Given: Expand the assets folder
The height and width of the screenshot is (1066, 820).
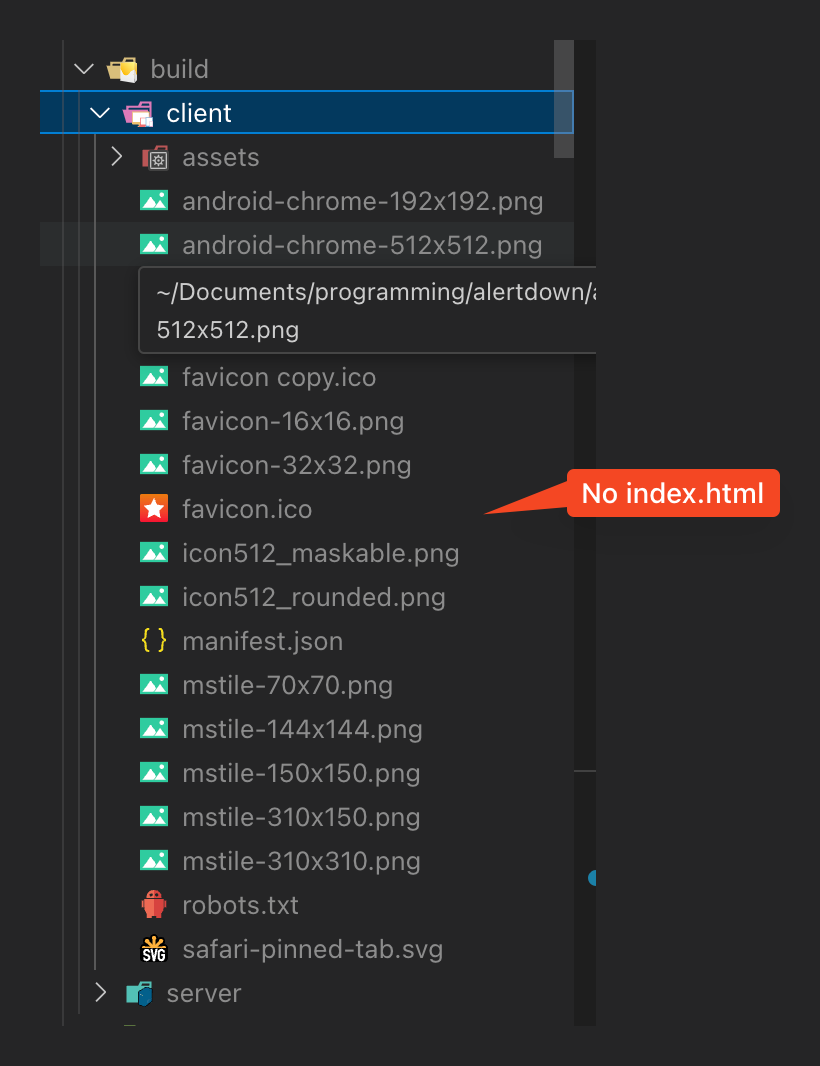Looking at the screenshot, I should tap(117, 157).
